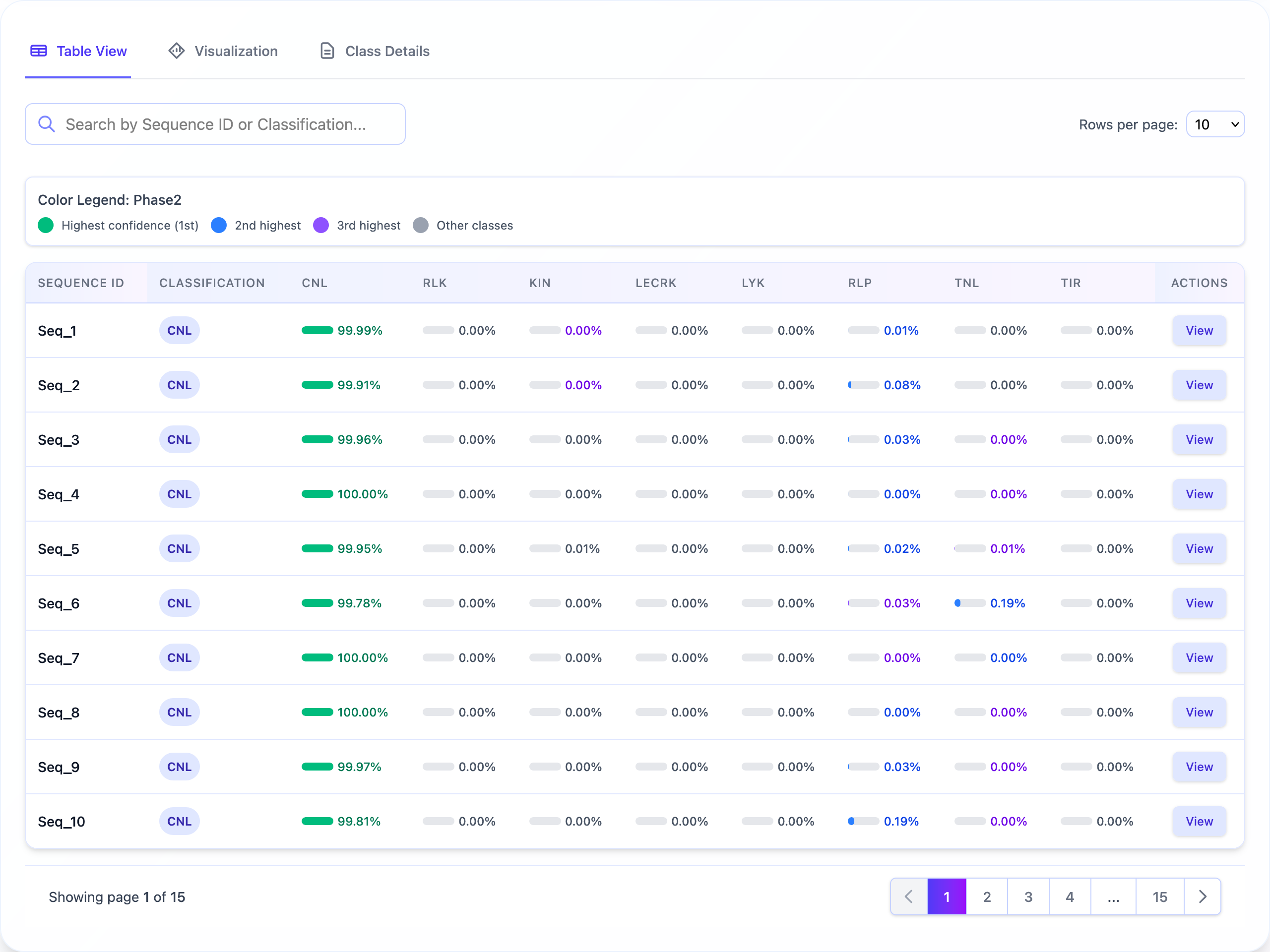Click green Highest confidence legend dot
1270x952 pixels.
pyautogui.click(x=46, y=225)
